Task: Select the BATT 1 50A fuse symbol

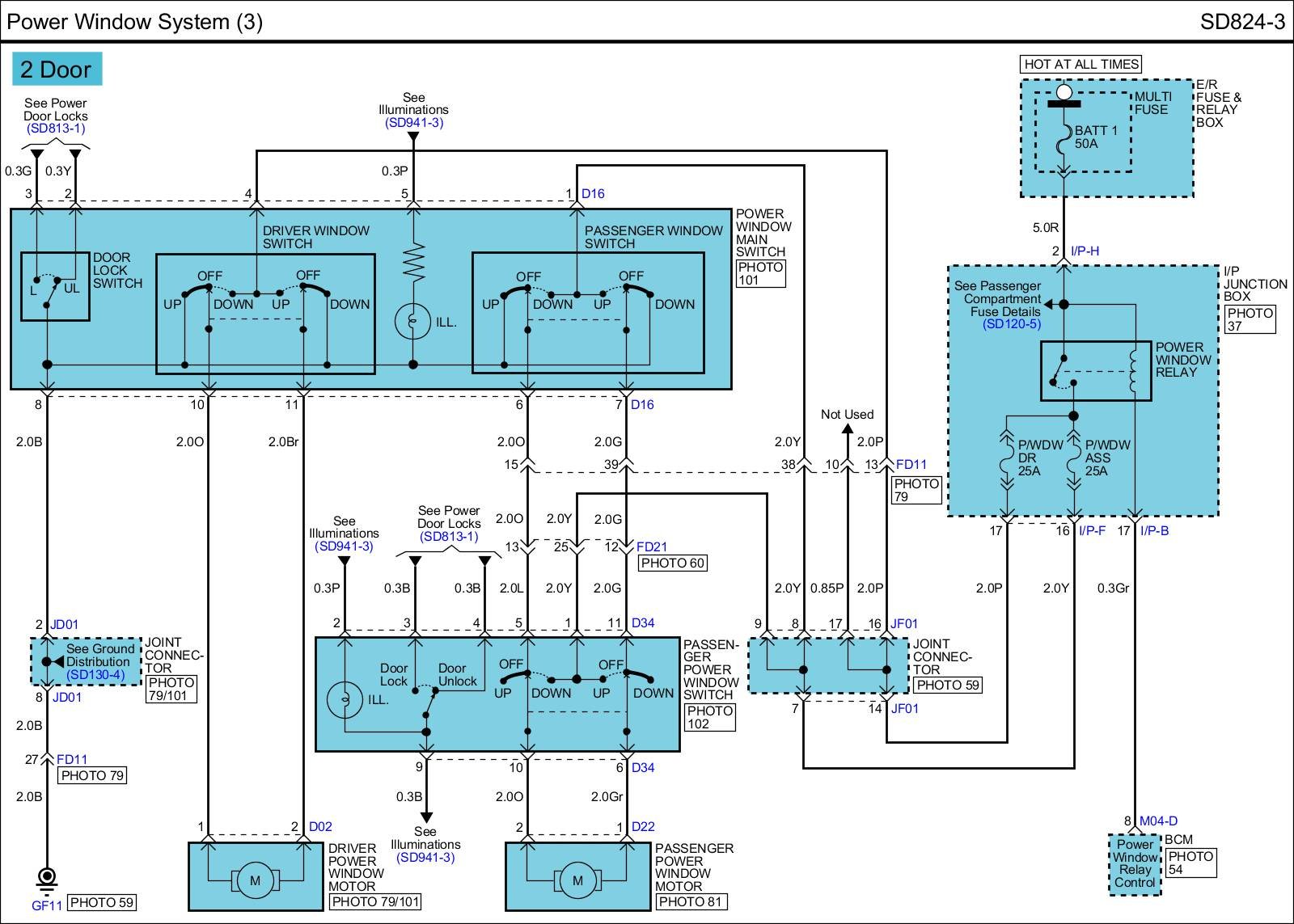Action: (1064, 144)
